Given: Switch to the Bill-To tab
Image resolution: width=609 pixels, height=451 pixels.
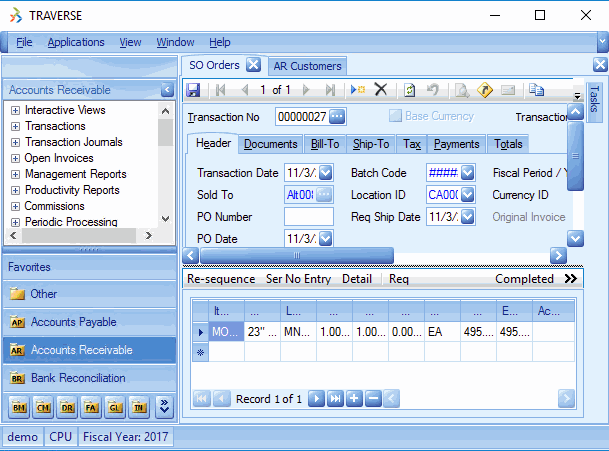Looking at the screenshot, I should tap(325, 144).
